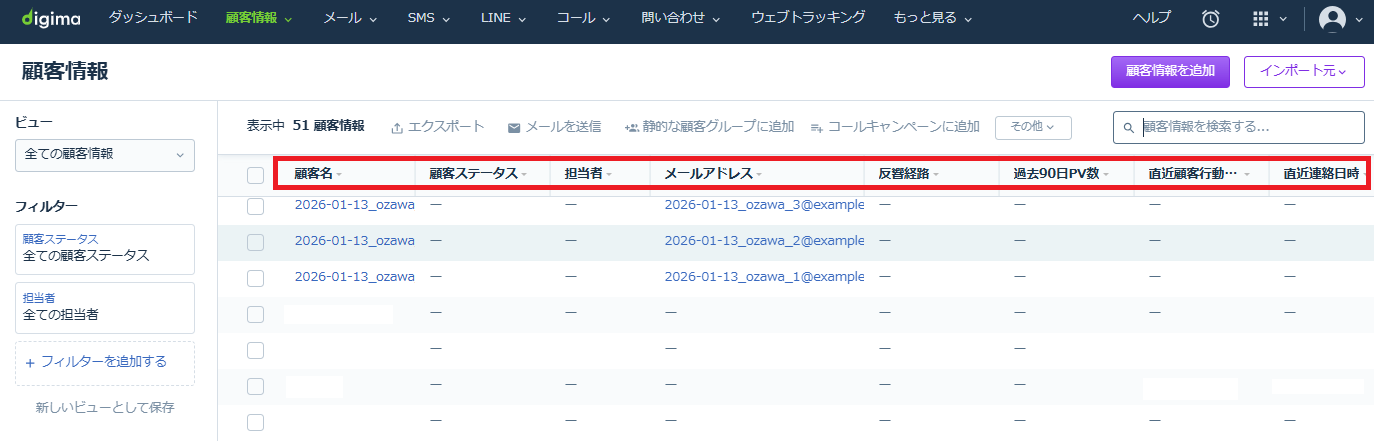This screenshot has height=441, width=1374.
Task: Sort by 顧客ステータス column header
Action: tap(479, 174)
